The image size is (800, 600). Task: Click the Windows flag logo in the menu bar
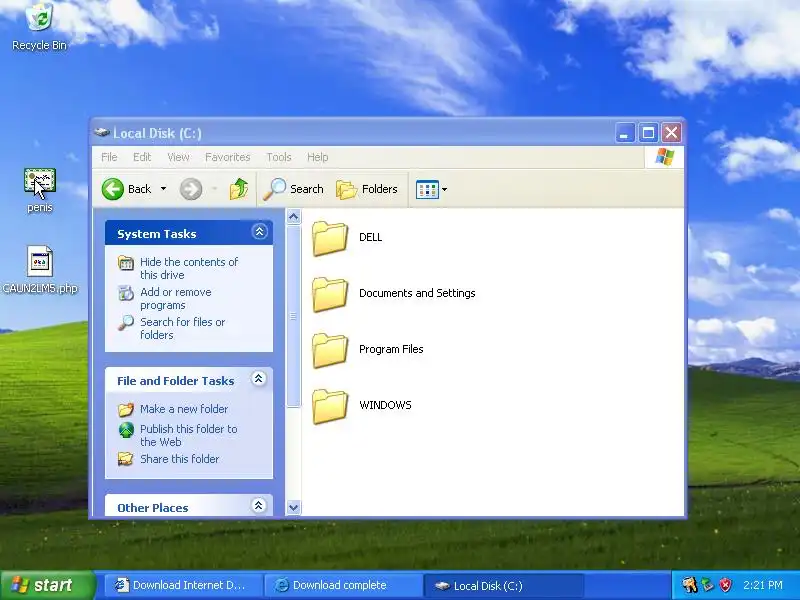[x=664, y=157]
